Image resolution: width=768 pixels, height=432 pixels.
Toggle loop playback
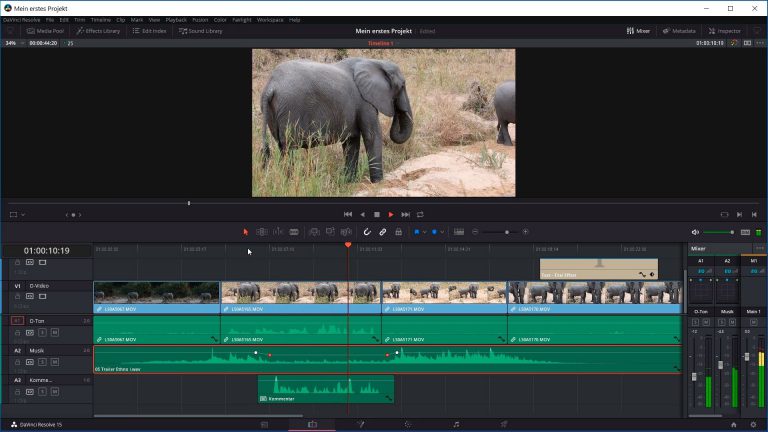420,215
